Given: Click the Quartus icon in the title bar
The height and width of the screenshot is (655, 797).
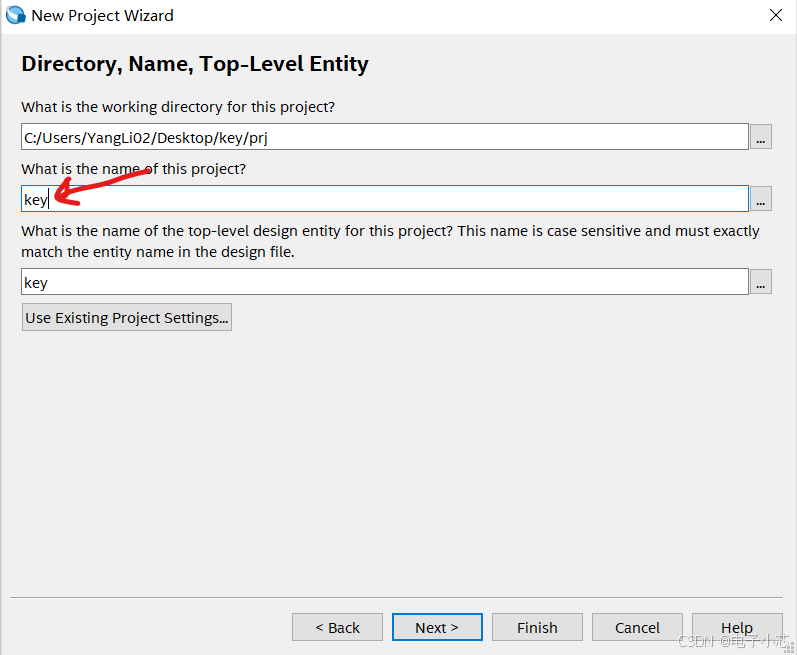Looking at the screenshot, I should [x=16, y=15].
